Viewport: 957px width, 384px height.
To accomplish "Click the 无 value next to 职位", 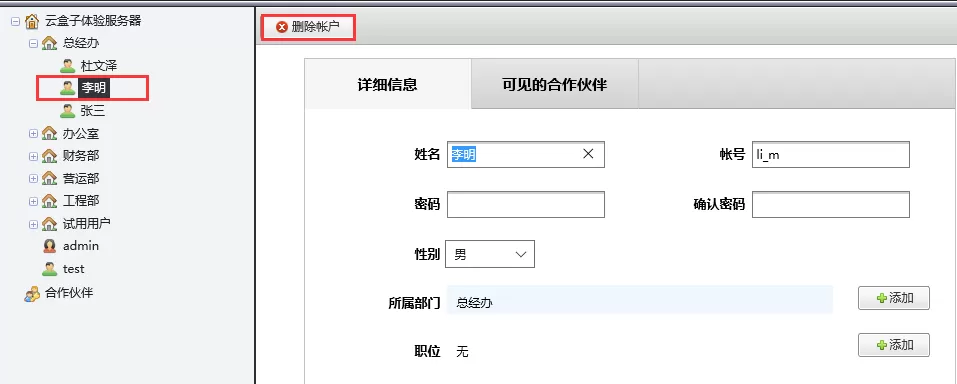I will 463,352.
